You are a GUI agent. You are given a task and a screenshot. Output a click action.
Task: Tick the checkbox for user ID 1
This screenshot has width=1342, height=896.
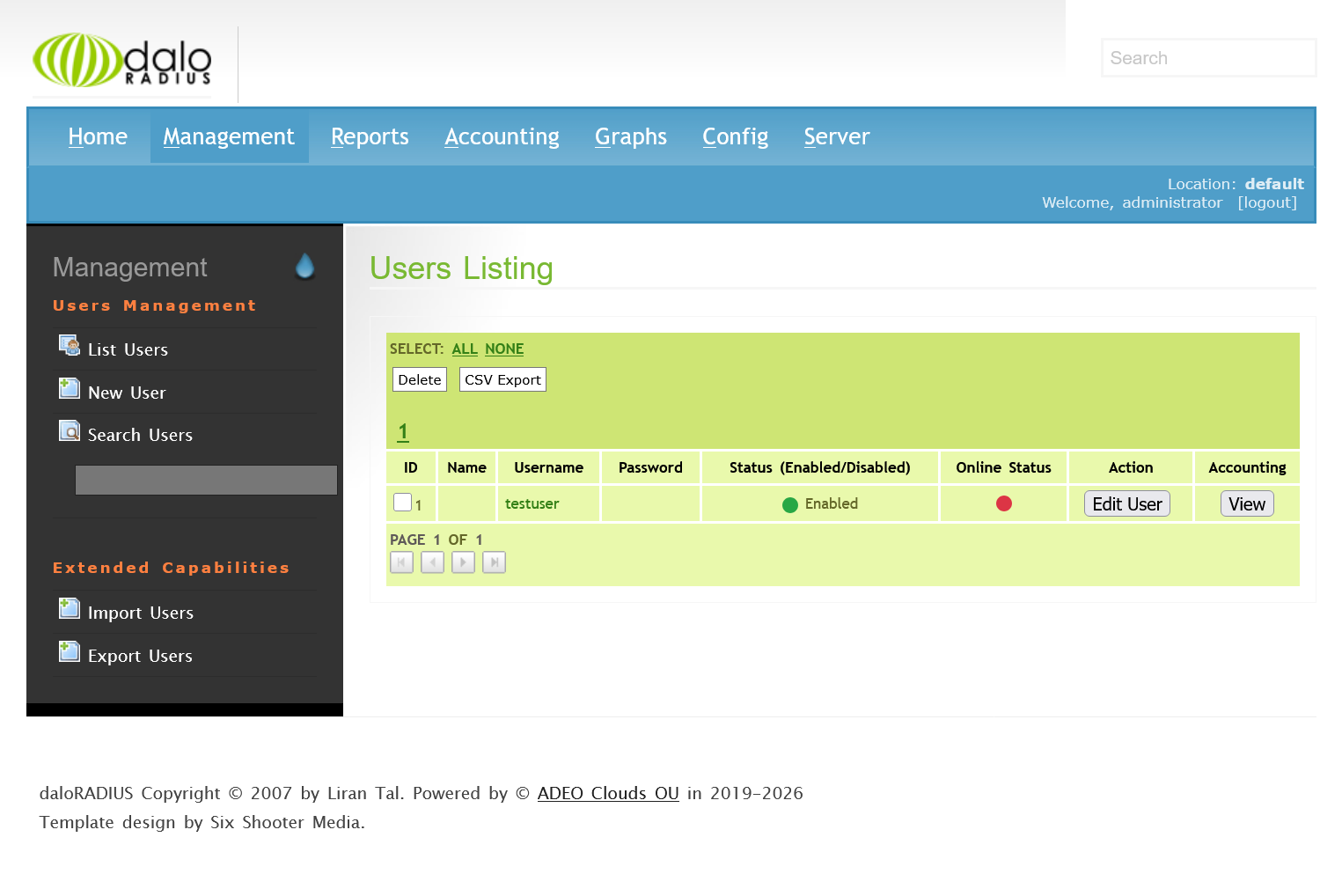click(402, 502)
